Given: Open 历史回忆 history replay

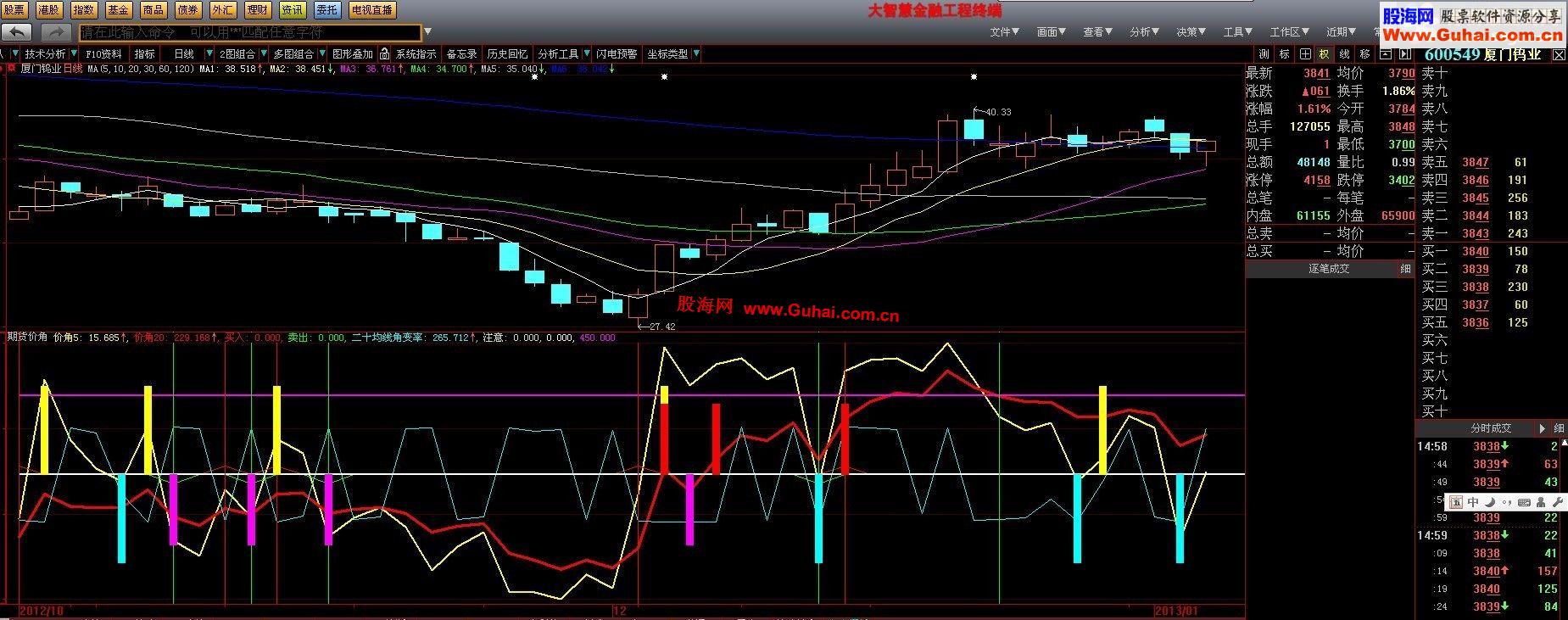Looking at the screenshot, I should click(507, 53).
